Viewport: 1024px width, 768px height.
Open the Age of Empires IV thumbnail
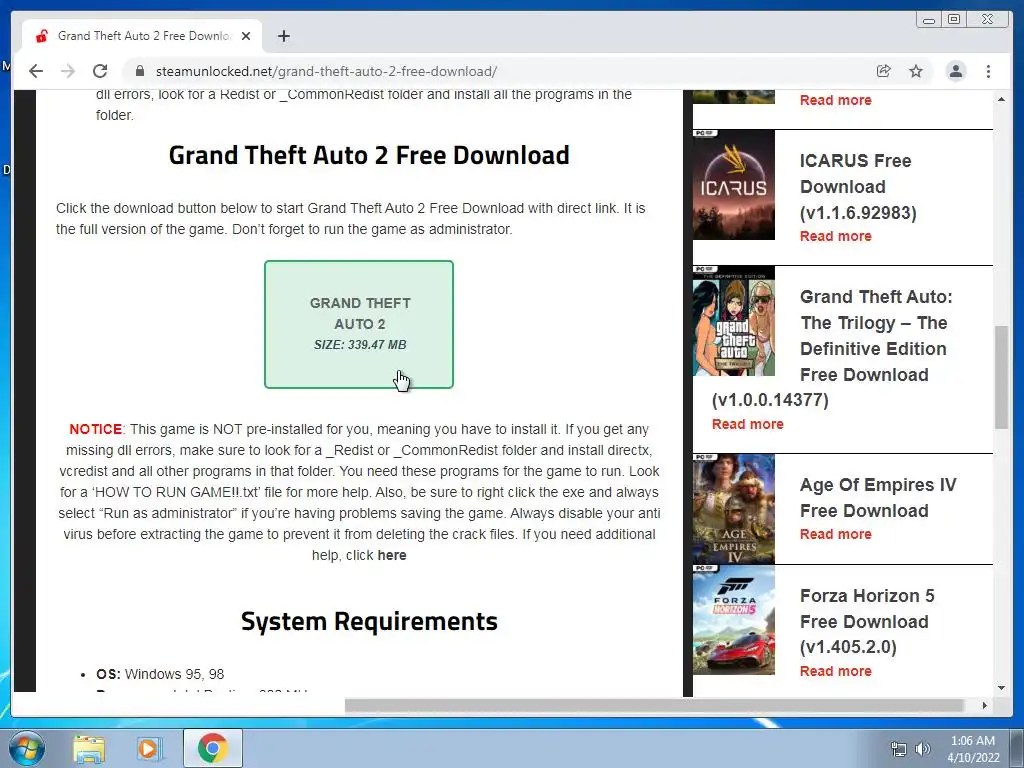(733, 509)
